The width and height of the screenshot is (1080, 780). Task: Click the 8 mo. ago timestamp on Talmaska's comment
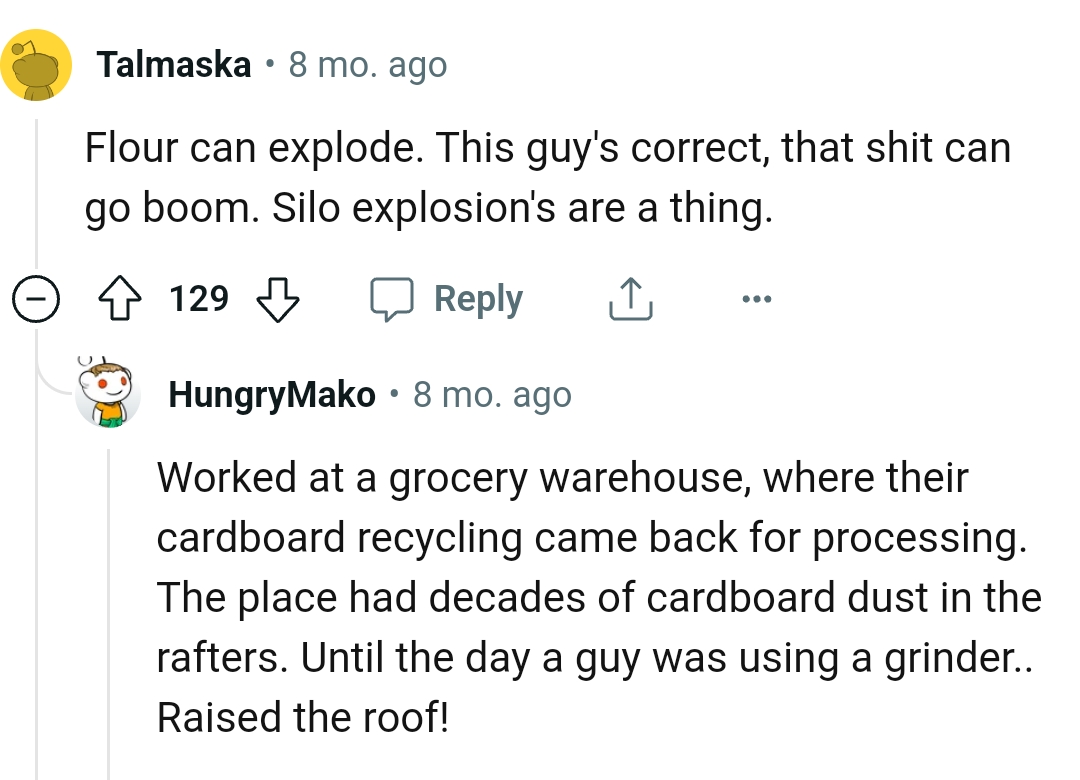(x=366, y=64)
